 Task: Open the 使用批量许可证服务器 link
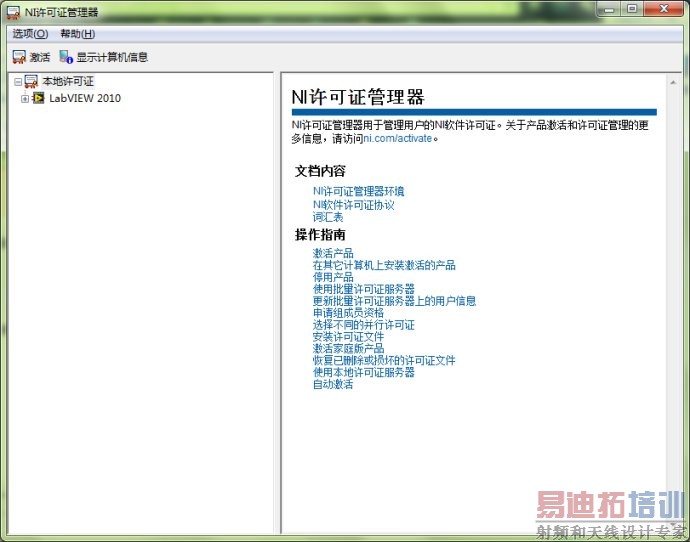click(363, 289)
